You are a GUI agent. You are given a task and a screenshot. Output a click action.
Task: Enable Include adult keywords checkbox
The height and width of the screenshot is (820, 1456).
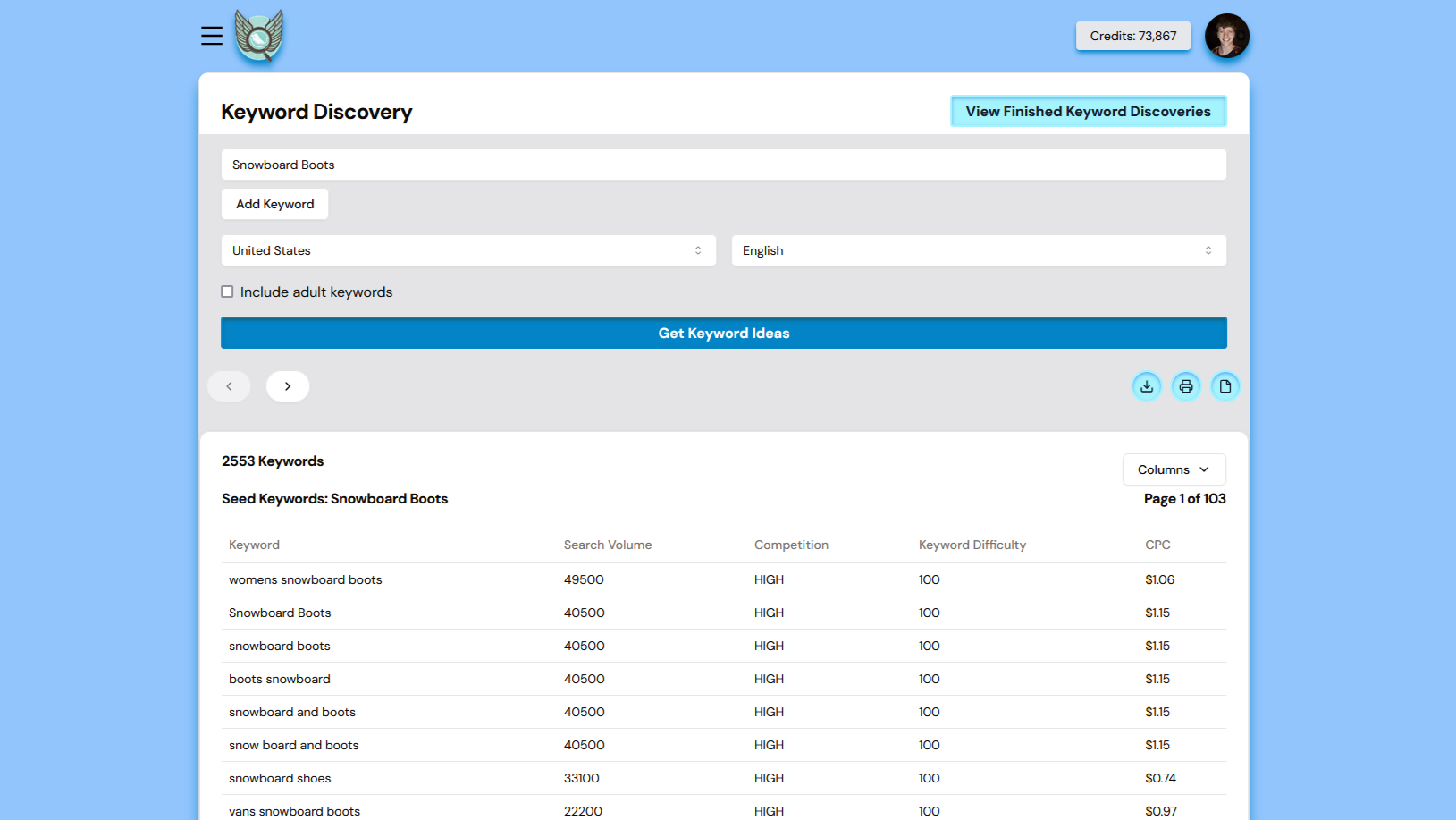pos(228,292)
